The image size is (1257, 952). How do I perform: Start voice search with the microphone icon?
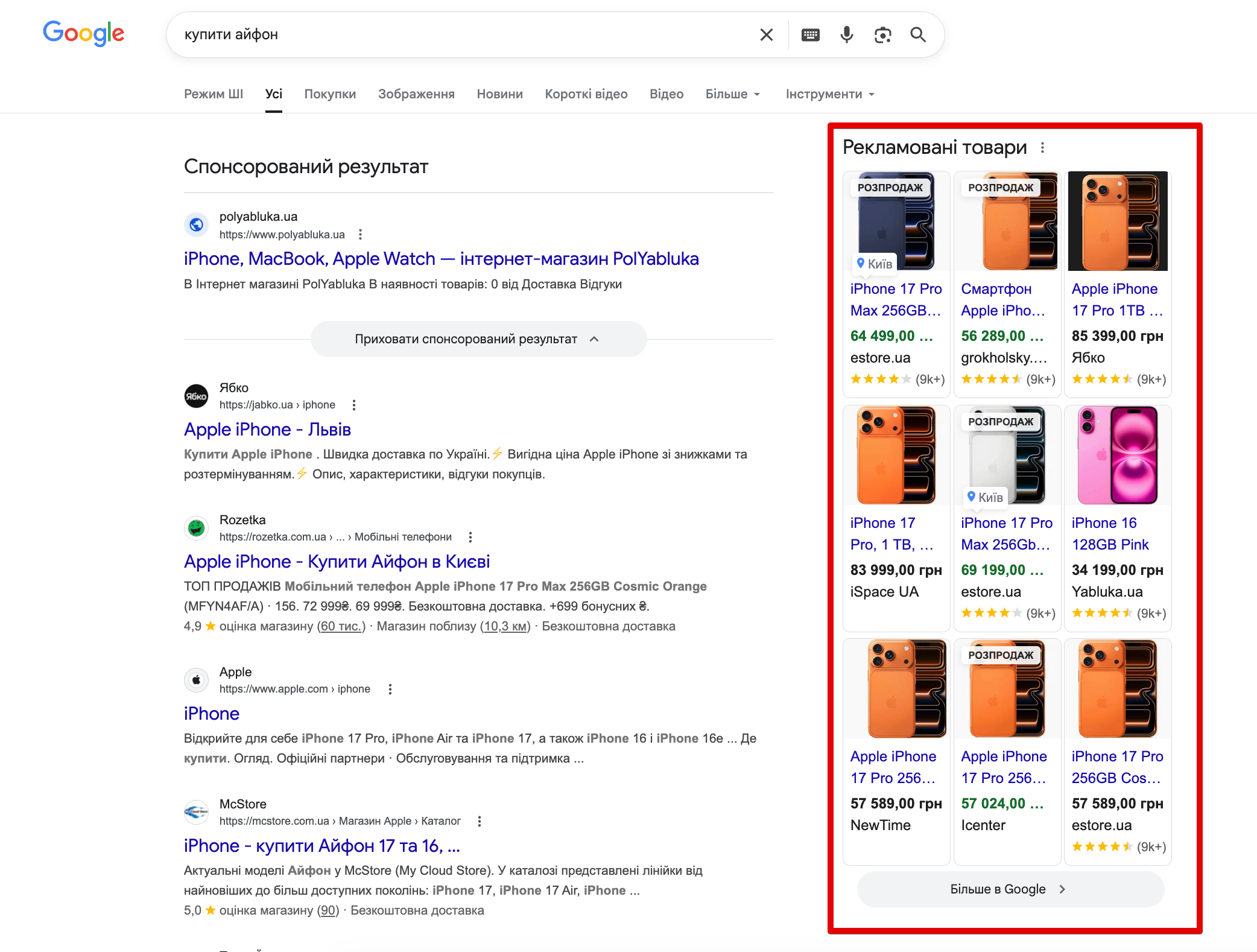point(846,35)
